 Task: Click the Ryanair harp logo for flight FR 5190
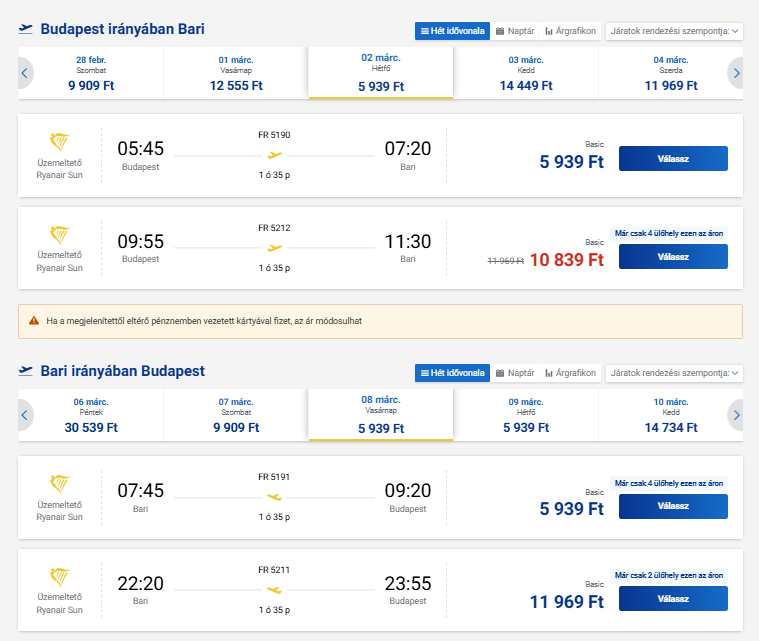60,142
